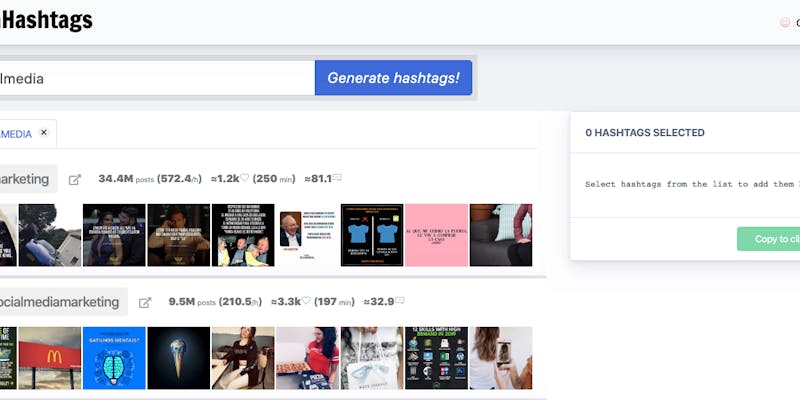Open the white shopping bag thumbnail

pyautogui.click(x=372, y=358)
